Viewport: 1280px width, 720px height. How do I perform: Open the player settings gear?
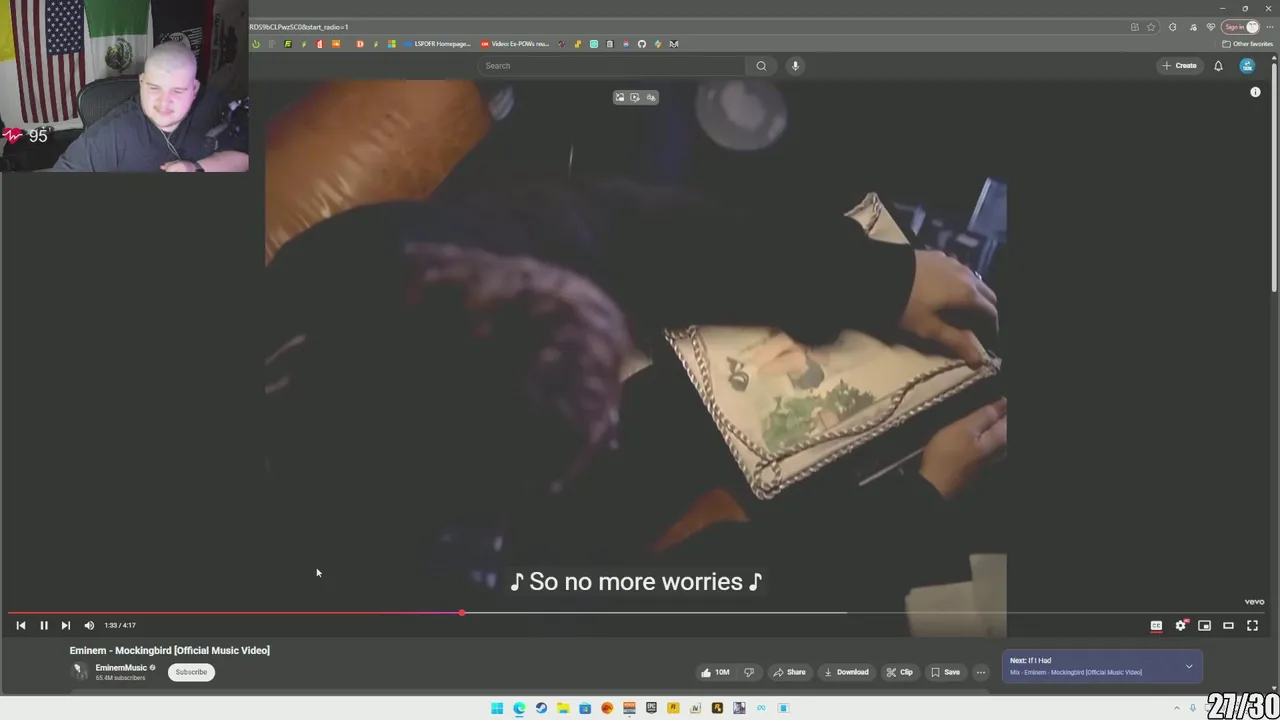[1181, 625]
